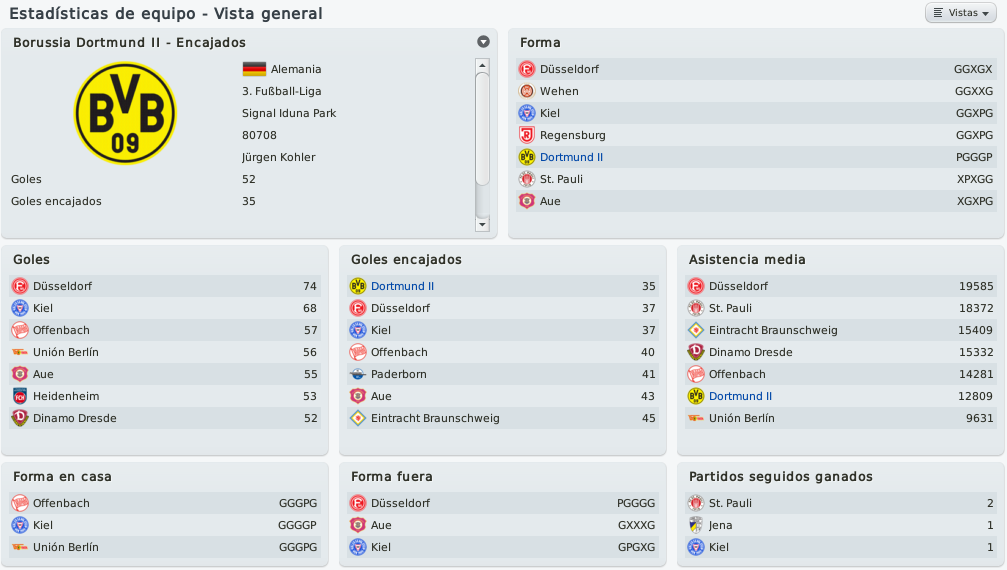Click the Eintracht Braunschweig diamond badge in Asistencia media

(696, 330)
